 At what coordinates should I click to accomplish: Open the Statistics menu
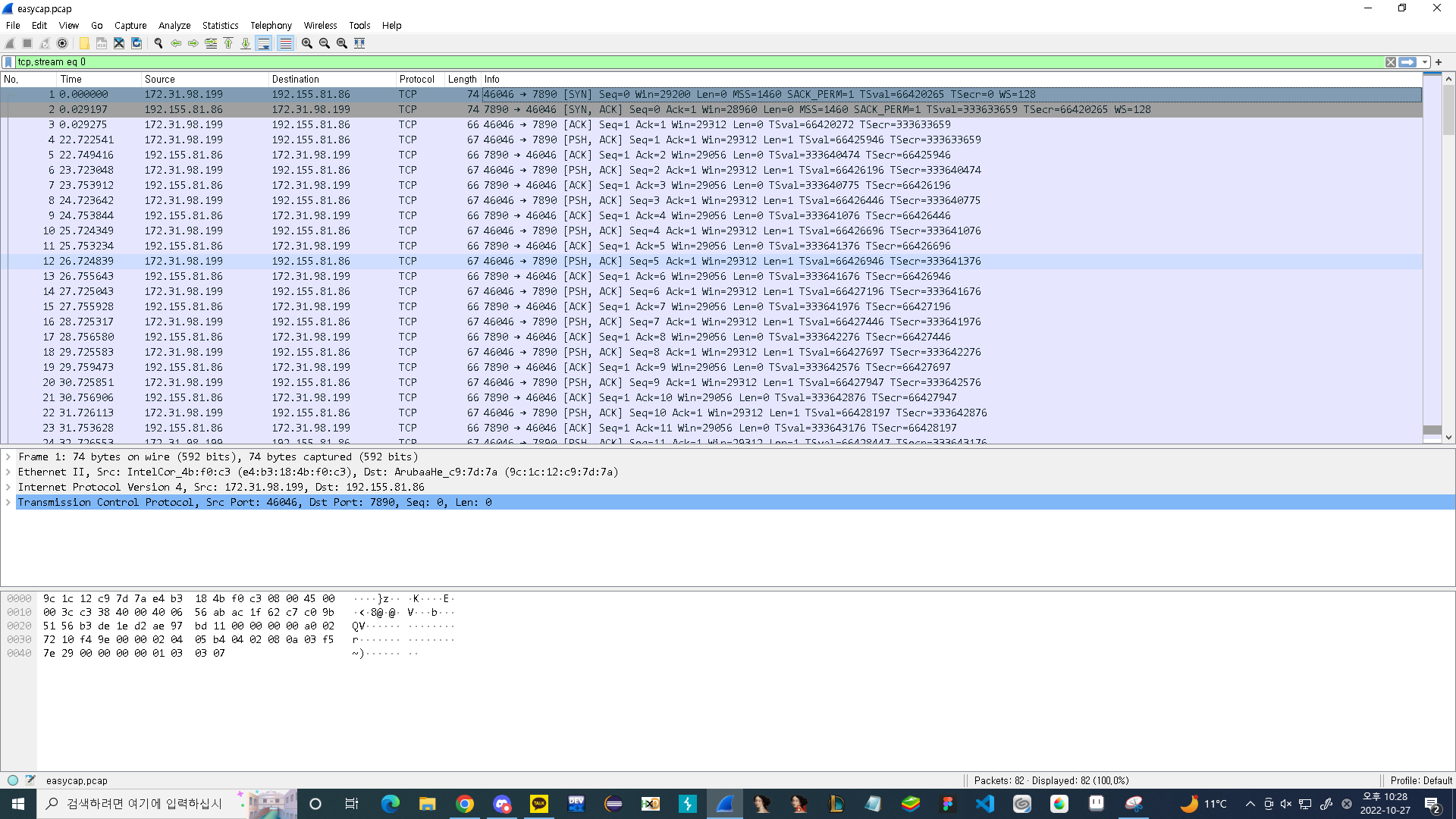click(220, 25)
